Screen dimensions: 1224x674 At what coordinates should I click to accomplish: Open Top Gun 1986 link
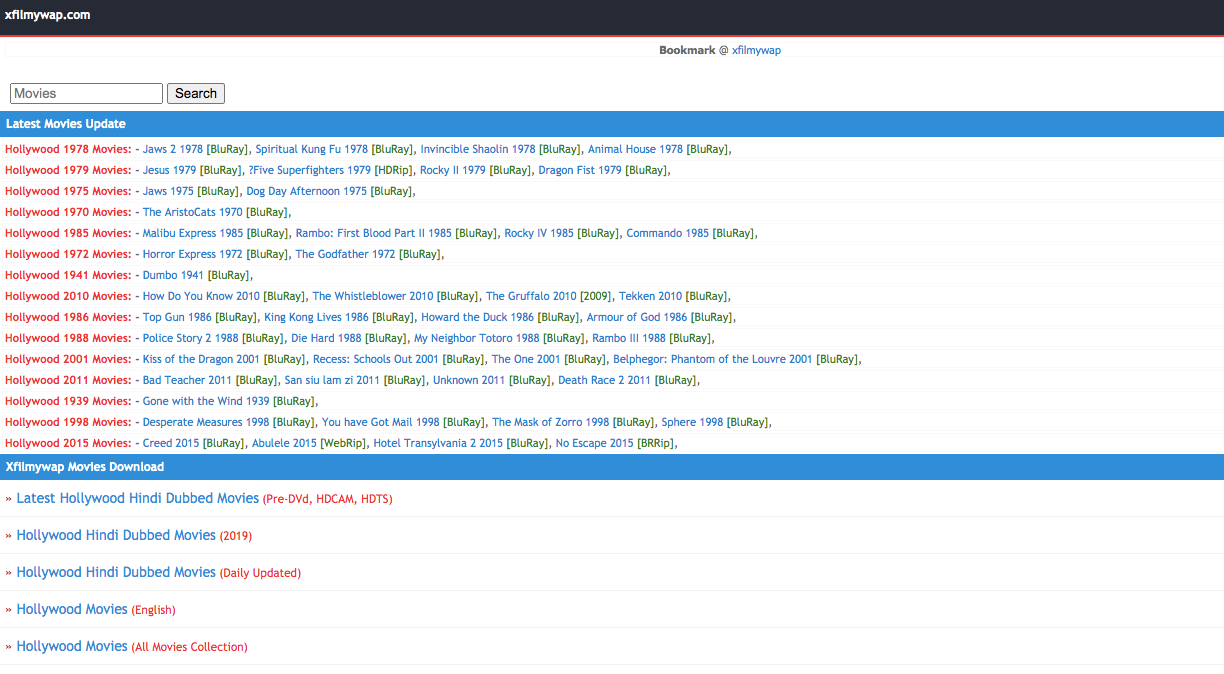(x=177, y=317)
